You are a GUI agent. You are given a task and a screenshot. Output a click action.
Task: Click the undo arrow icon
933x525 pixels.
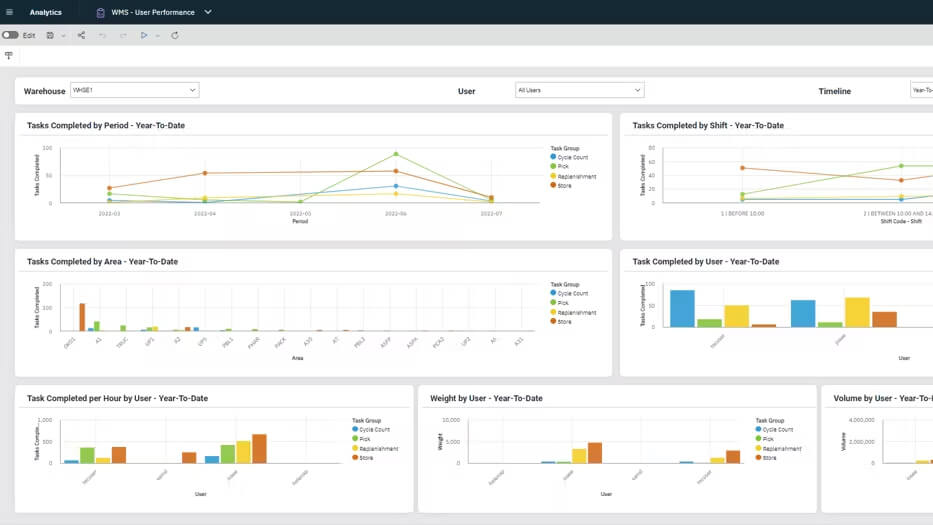(102, 35)
